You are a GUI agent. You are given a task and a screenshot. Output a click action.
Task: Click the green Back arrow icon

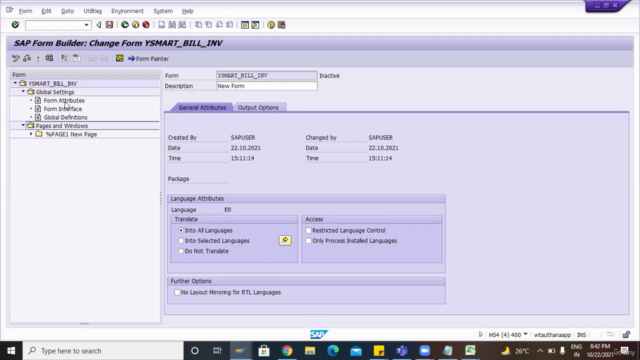pyautogui.click(x=125, y=25)
